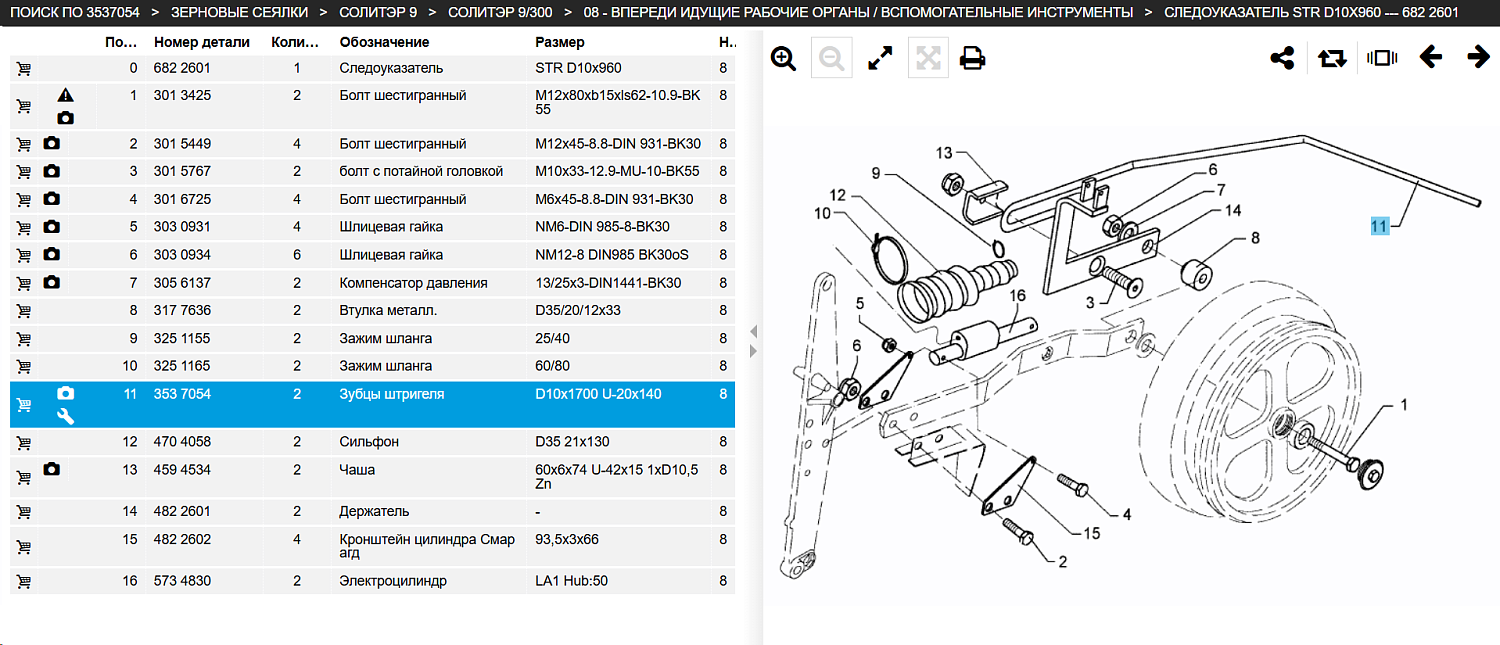Go to next diagram arrow
Viewport: 1500px width, 645px height.
point(1478,57)
